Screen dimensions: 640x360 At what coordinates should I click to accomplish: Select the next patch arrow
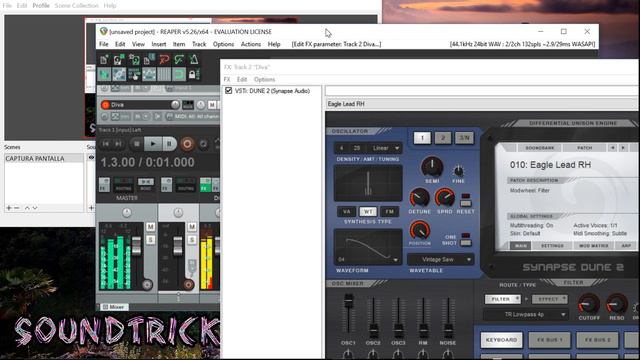[623, 148]
